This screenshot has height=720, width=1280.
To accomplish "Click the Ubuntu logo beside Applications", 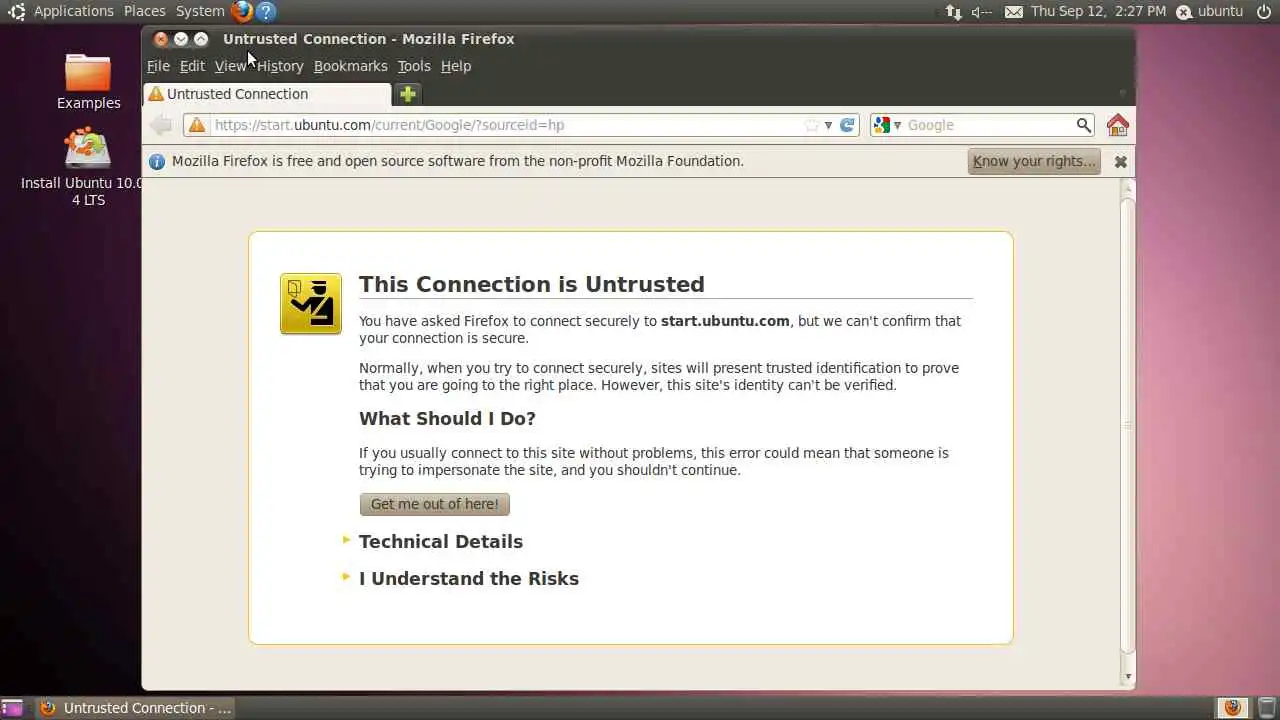I will (x=16, y=12).
